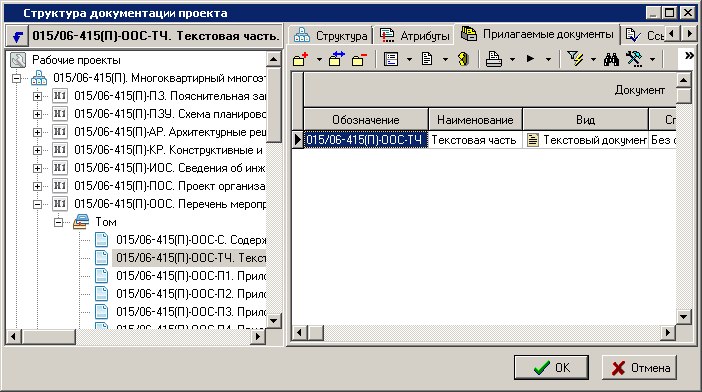The image size is (702, 392).
Task: Click the binoculars search icon
Action: point(611,59)
